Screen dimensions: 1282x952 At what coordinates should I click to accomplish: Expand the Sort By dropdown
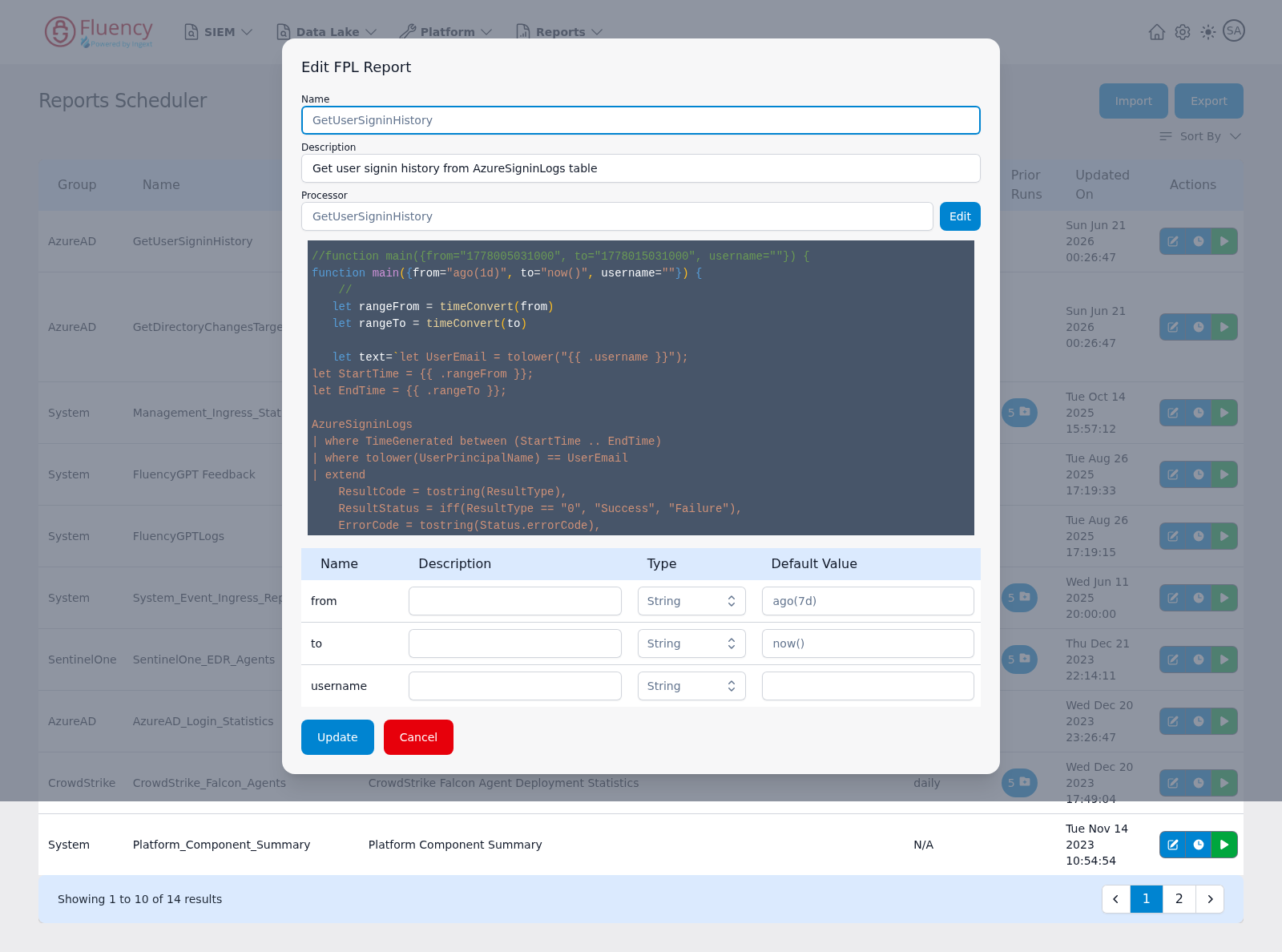(x=1200, y=136)
